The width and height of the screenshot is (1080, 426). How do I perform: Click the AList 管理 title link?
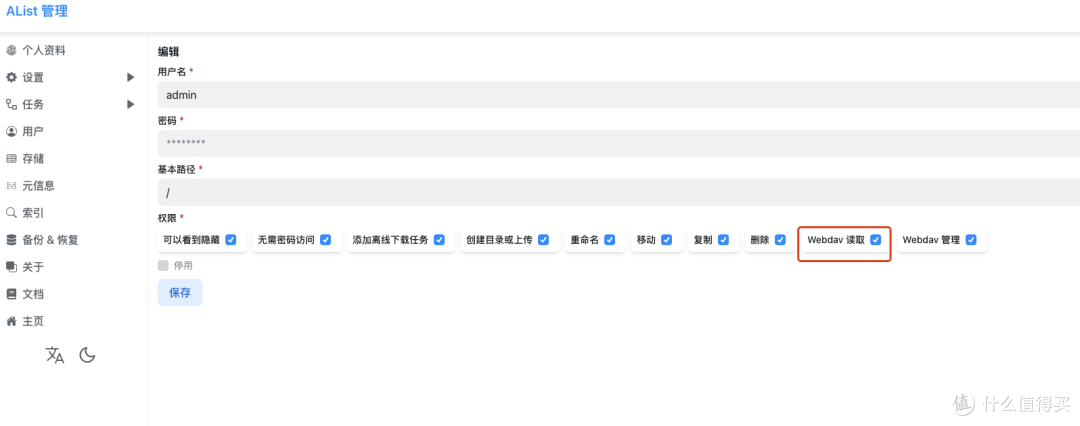coord(37,11)
